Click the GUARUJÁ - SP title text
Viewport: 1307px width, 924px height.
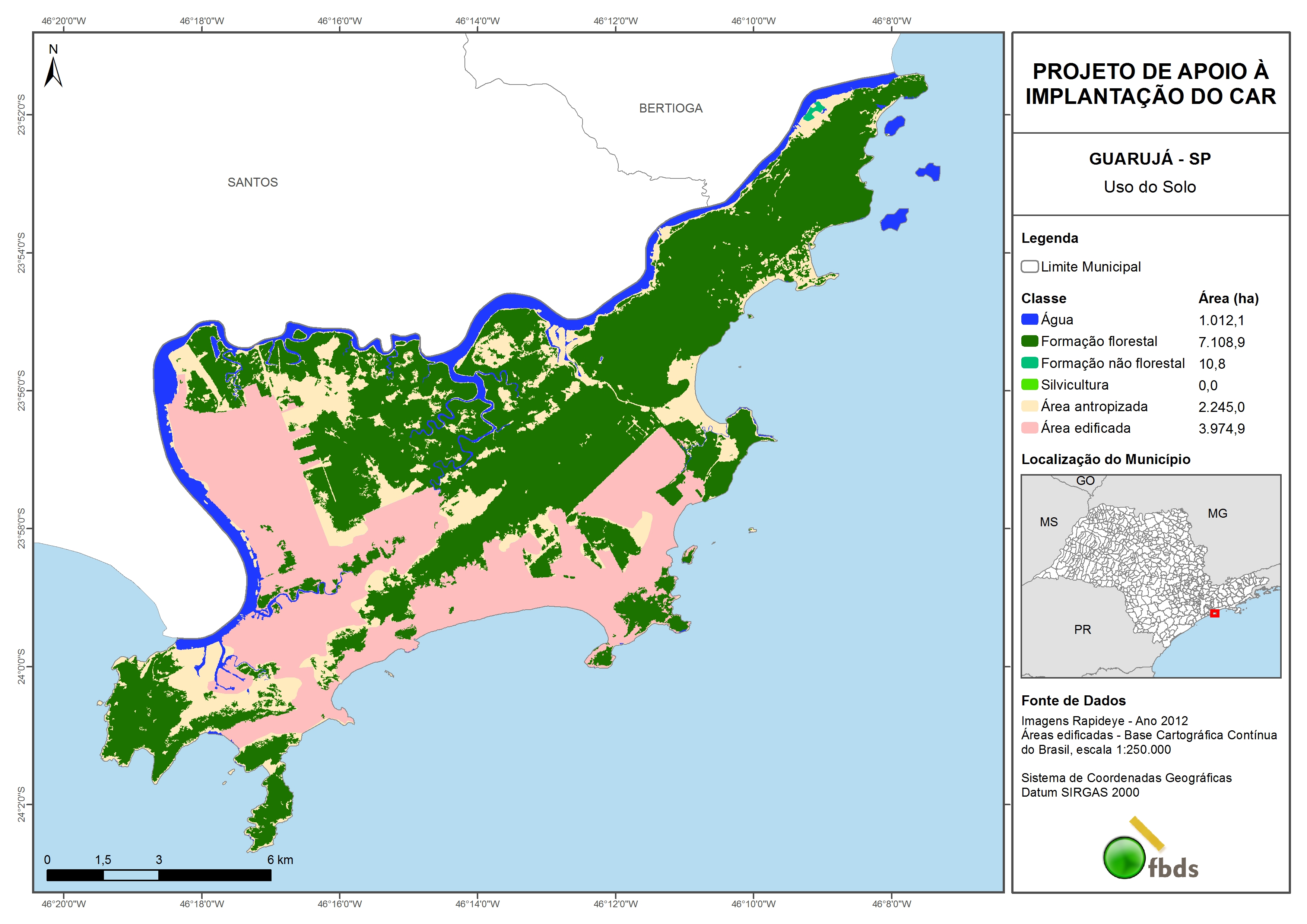1149,159
